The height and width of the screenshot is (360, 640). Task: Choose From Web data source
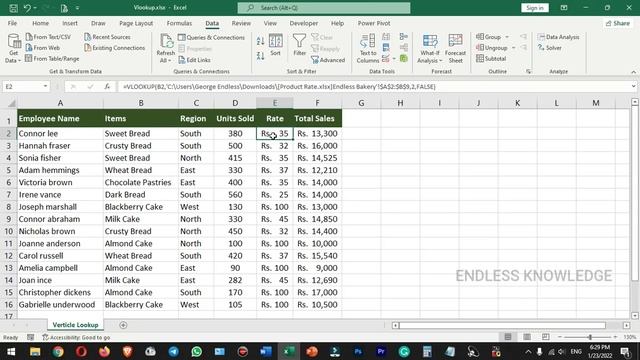43,48
